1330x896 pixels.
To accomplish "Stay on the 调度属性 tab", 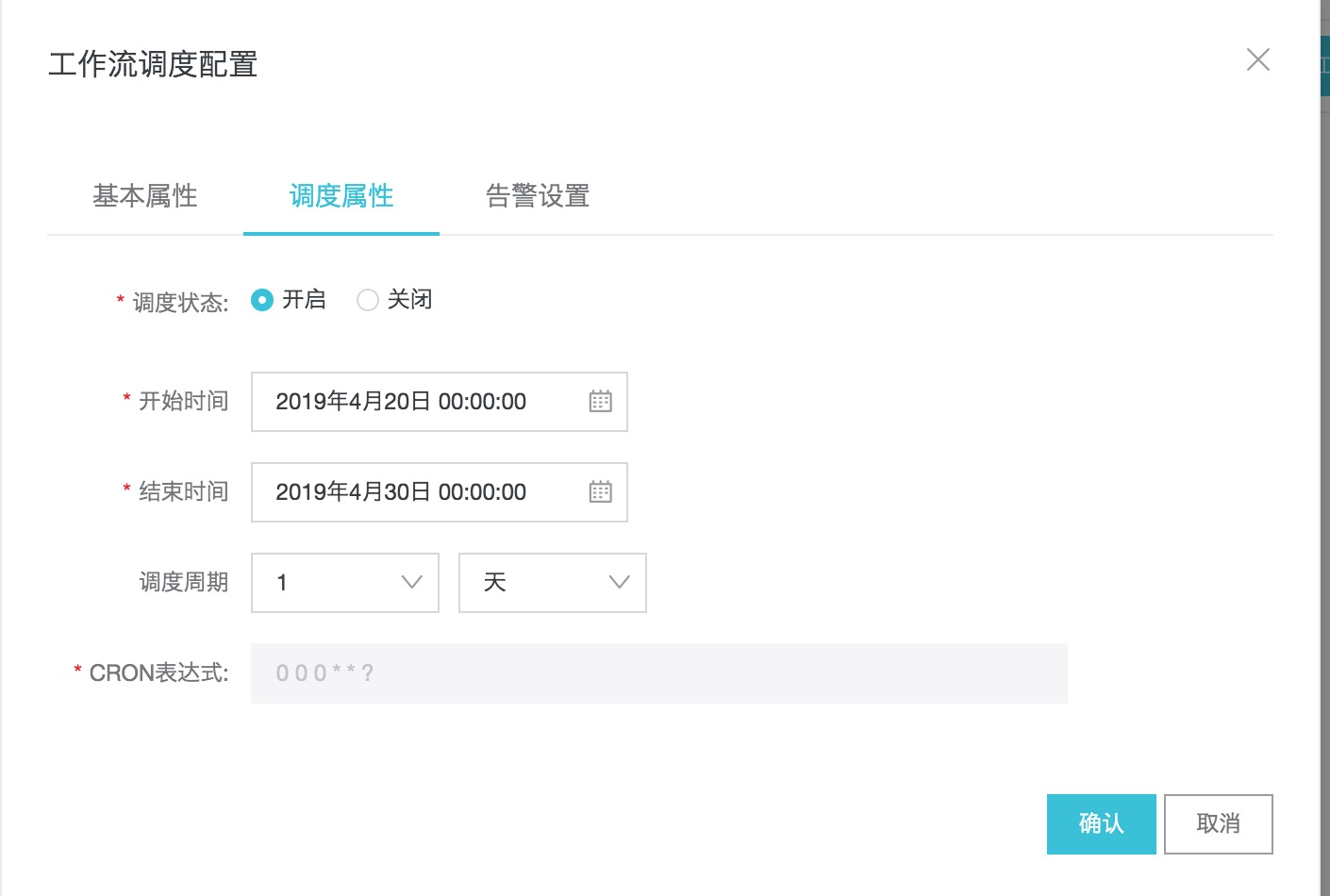I will [341, 196].
